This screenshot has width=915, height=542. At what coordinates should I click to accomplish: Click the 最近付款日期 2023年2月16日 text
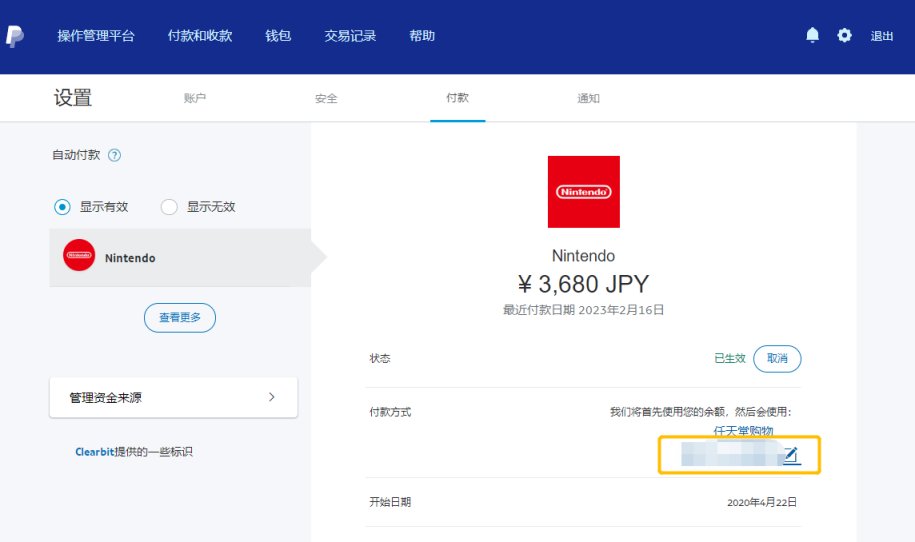click(x=584, y=310)
